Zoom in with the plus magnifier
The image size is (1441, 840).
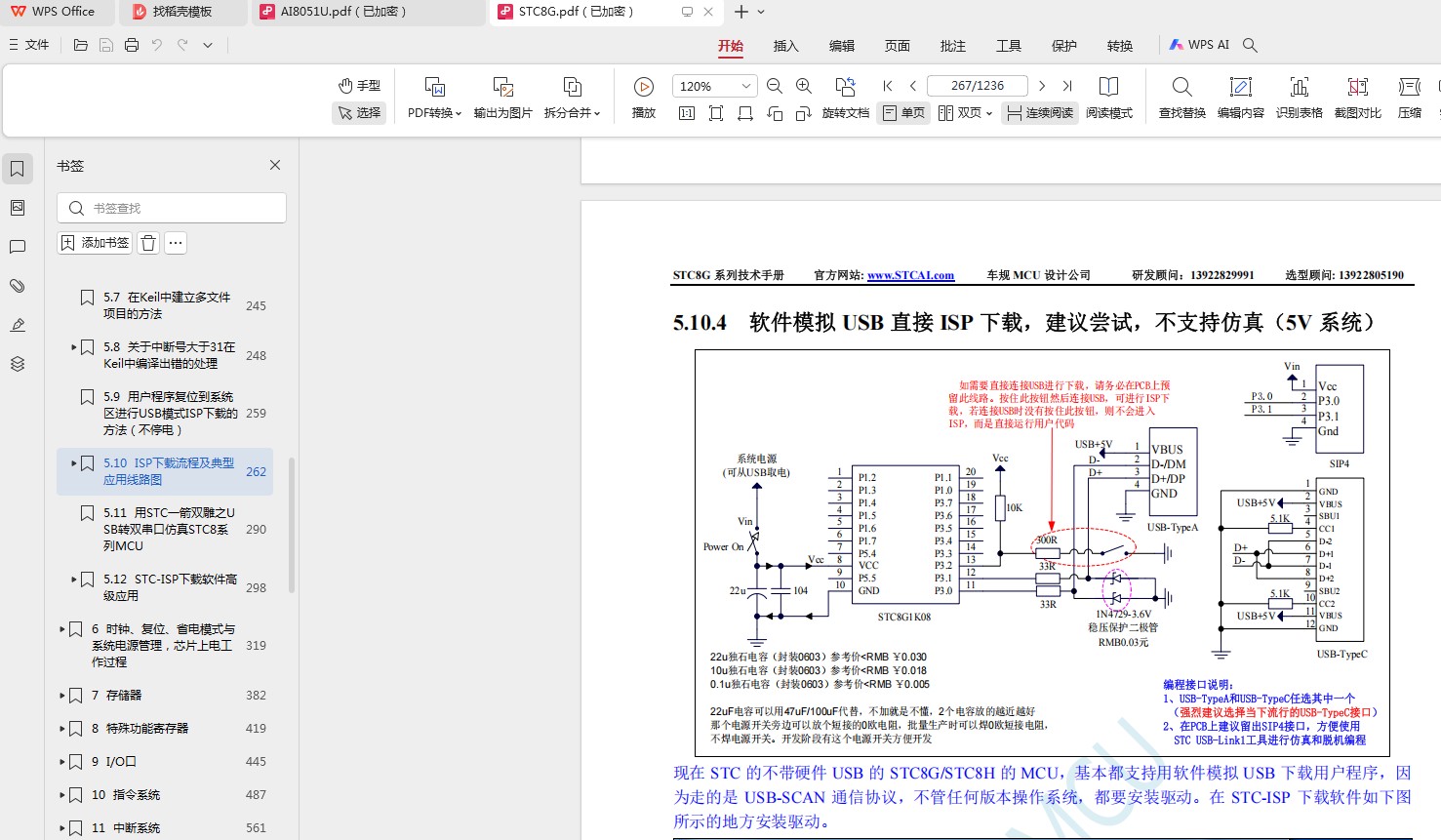804,86
